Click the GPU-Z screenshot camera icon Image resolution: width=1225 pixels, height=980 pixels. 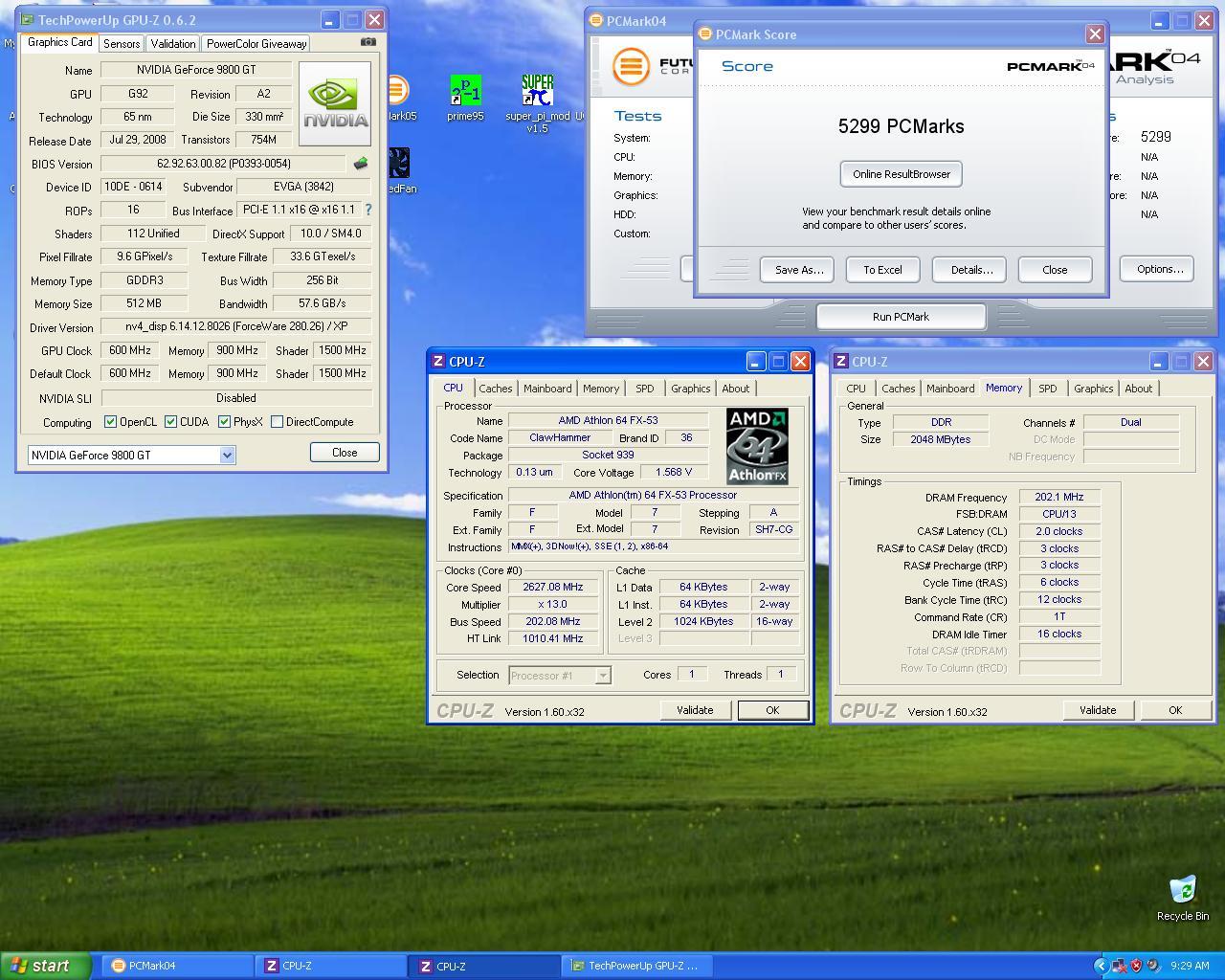(367, 42)
